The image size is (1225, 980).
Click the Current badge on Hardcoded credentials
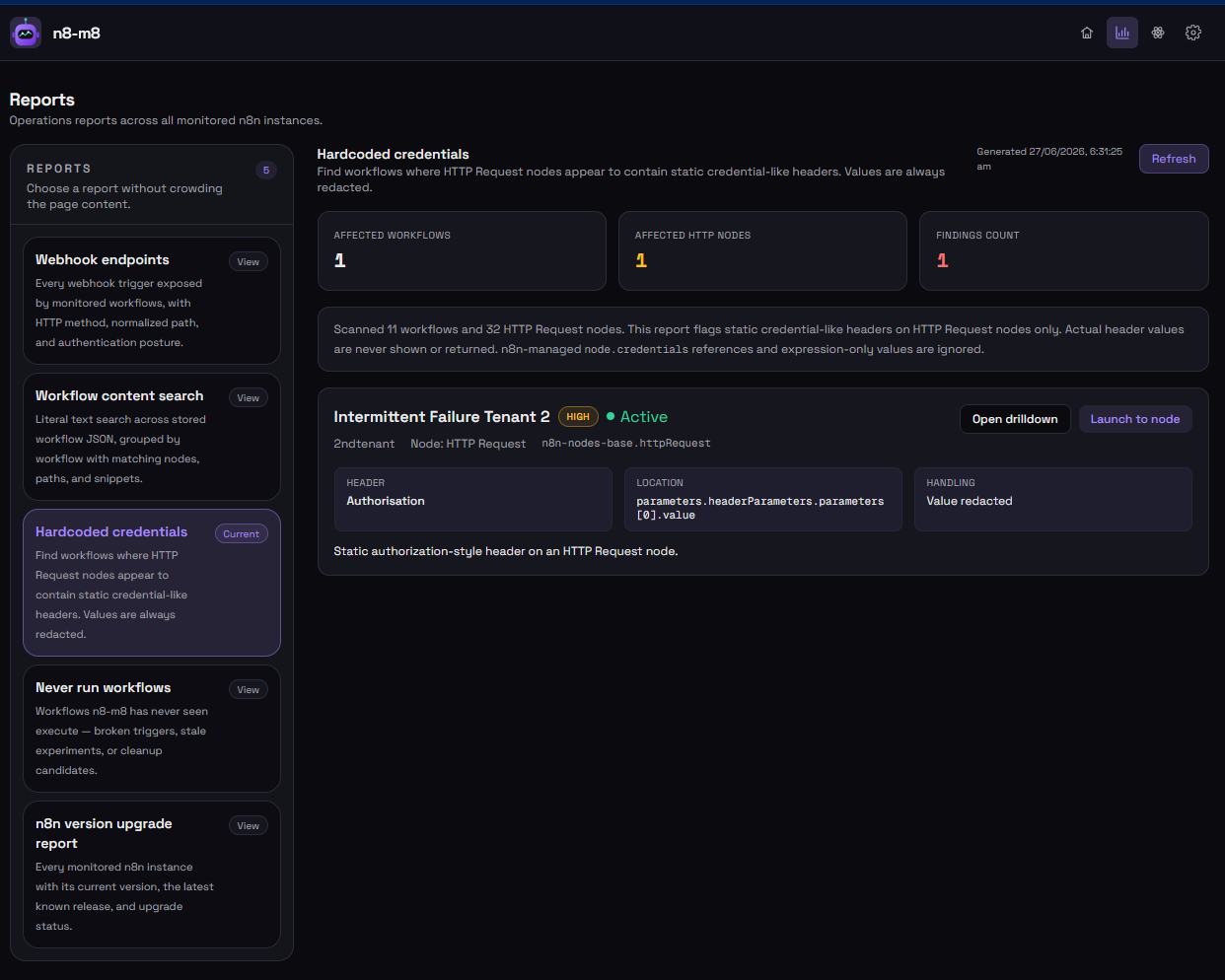tap(242, 533)
